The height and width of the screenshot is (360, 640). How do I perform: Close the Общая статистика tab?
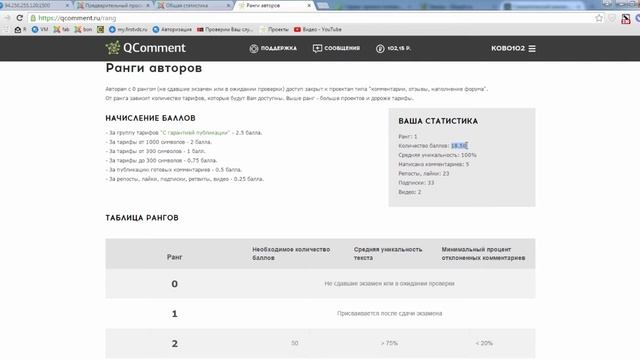click(x=229, y=6)
